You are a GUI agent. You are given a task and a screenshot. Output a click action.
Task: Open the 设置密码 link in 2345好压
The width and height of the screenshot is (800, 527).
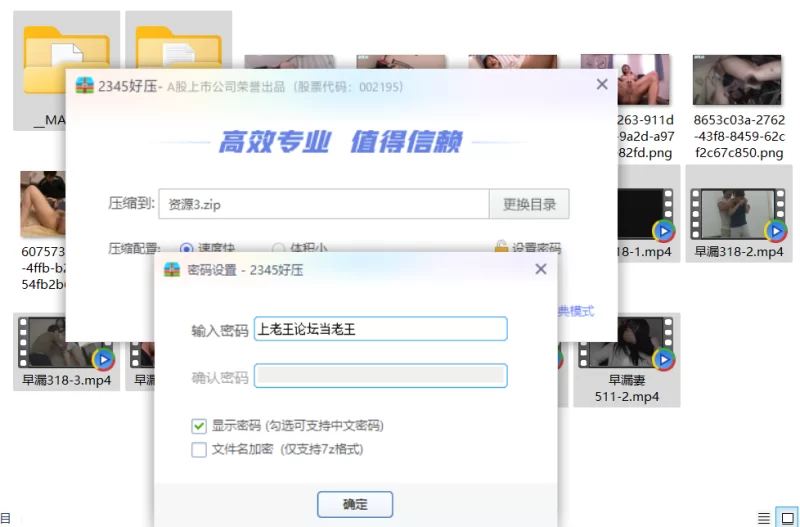coord(536,248)
